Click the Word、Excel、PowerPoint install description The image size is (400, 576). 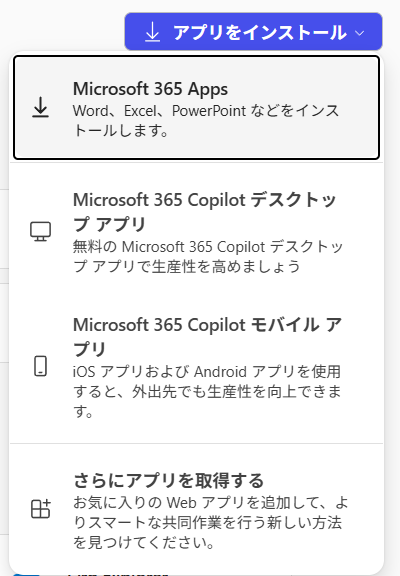coord(206,120)
